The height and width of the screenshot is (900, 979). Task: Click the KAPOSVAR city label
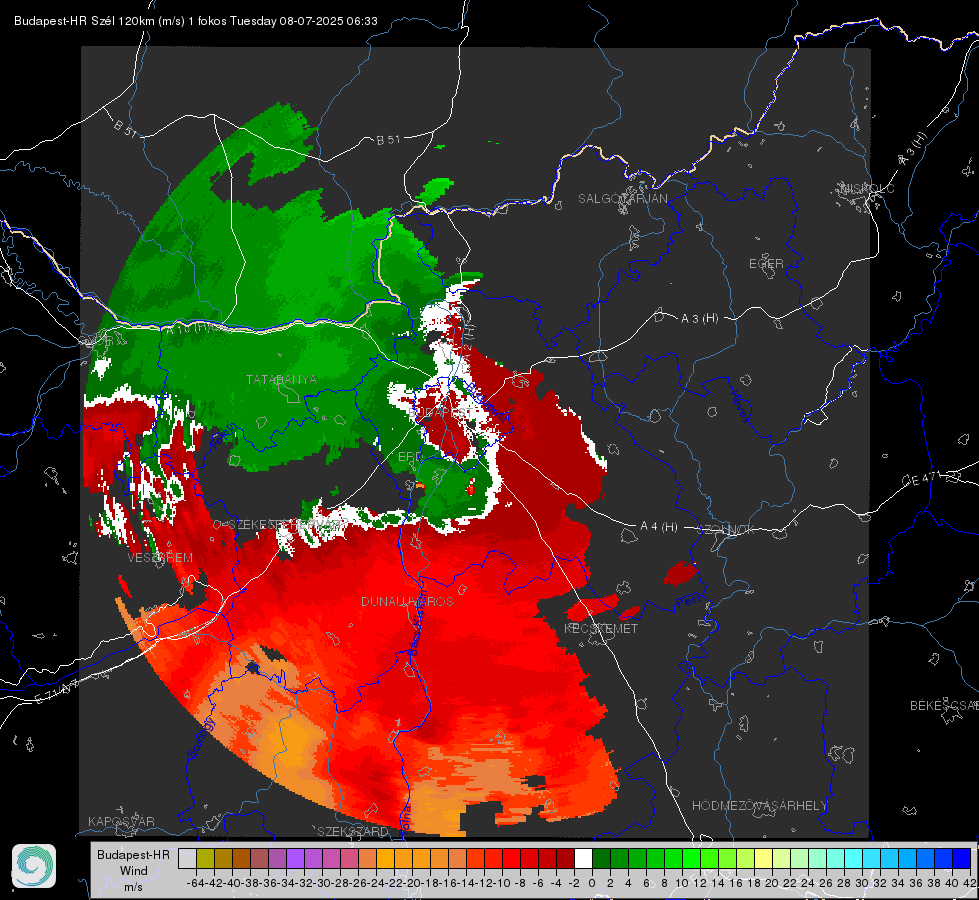pyautogui.click(x=121, y=821)
